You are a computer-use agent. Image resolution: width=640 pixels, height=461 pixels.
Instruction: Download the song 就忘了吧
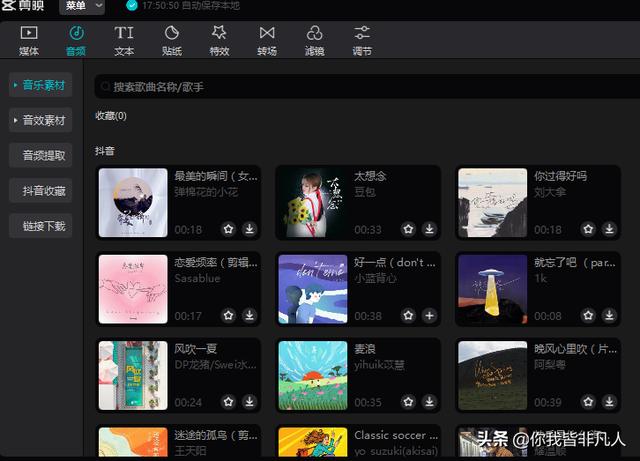609,315
